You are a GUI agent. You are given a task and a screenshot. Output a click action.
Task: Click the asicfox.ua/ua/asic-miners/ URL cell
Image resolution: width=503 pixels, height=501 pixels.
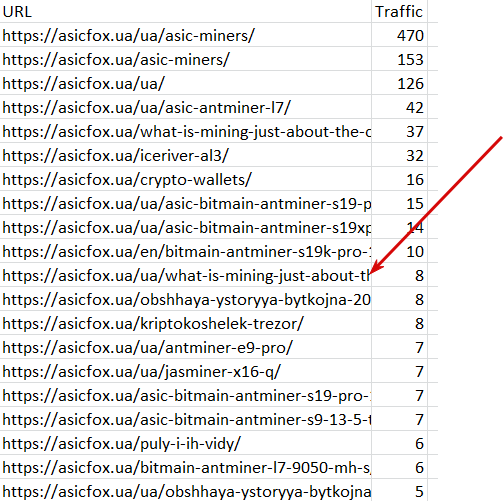click(x=186, y=35)
